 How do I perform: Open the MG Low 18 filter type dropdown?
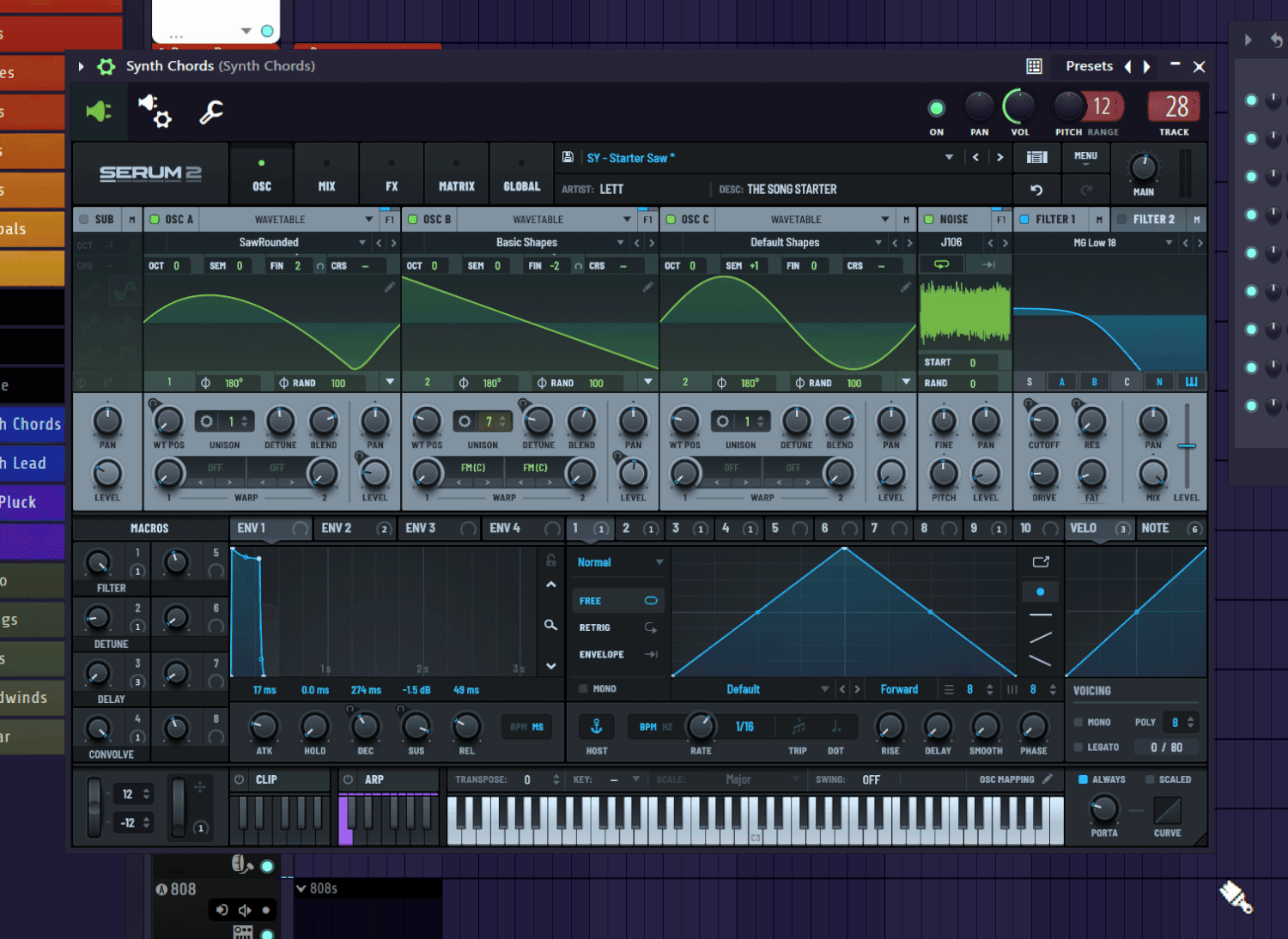[1170, 242]
